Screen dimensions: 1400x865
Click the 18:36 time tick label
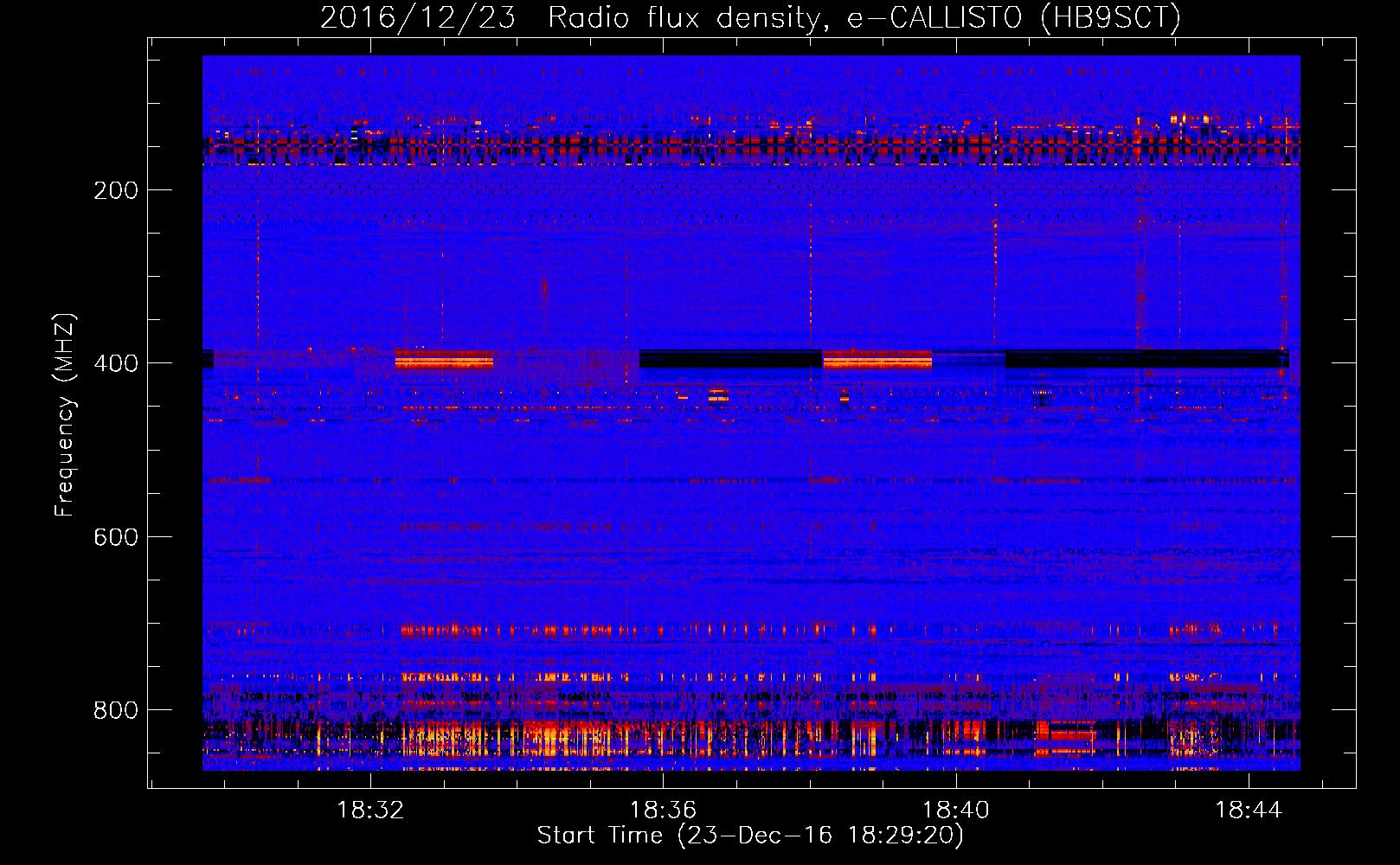[663, 811]
